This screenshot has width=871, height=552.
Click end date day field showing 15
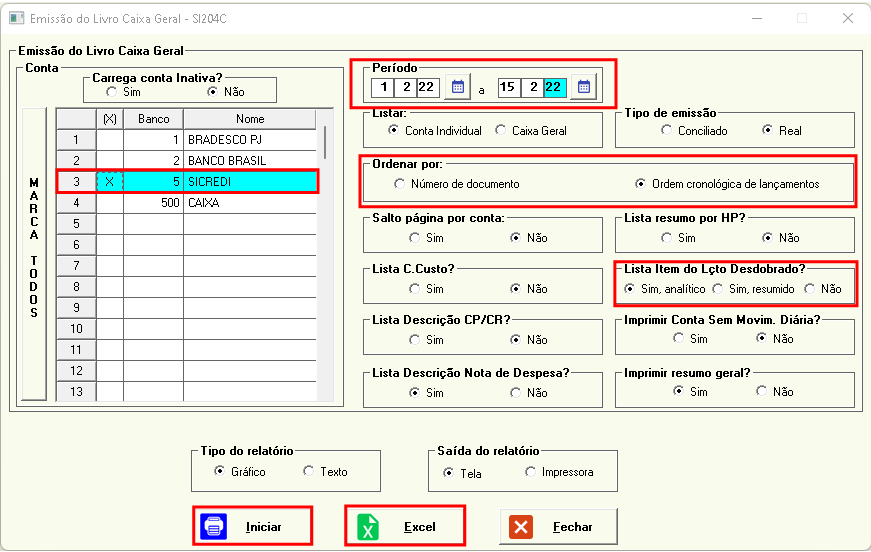pos(509,87)
